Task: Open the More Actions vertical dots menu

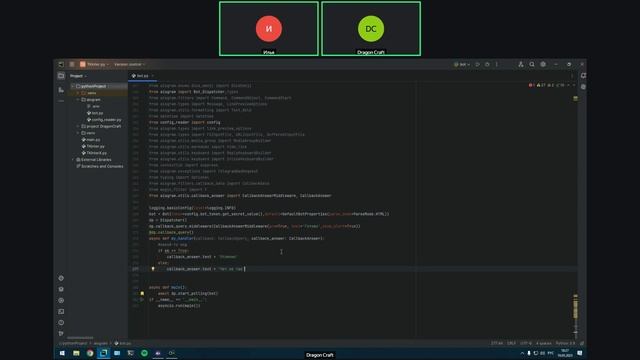Action: click(x=497, y=64)
